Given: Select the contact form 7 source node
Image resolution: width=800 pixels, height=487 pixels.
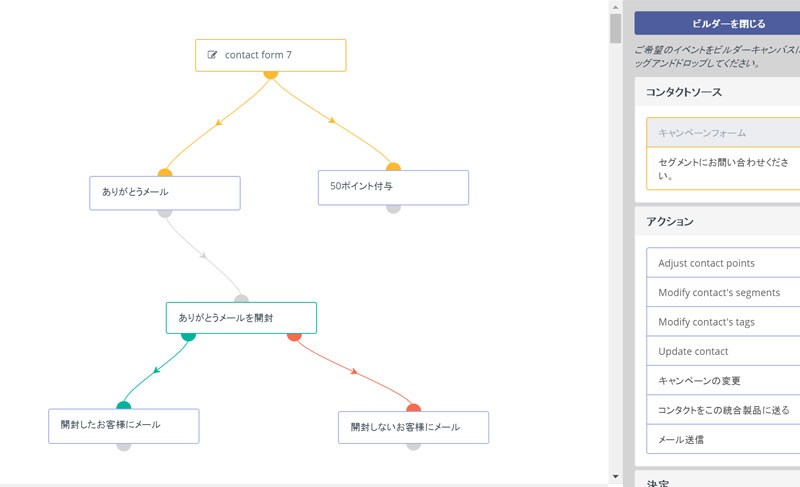Looking at the screenshot, I should tap(270, 55).
